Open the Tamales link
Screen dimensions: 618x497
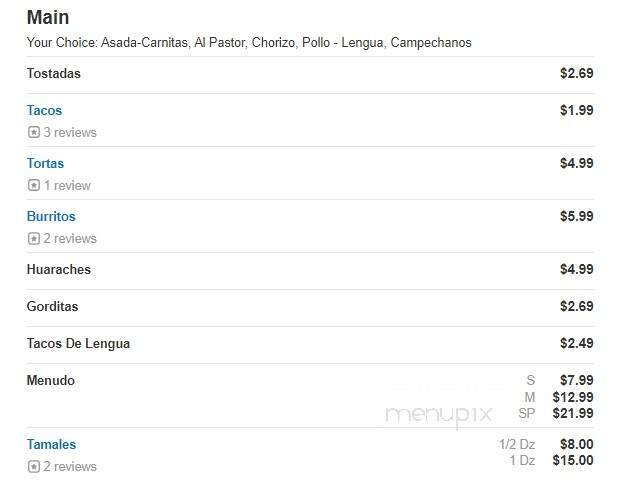pos(51,445)
